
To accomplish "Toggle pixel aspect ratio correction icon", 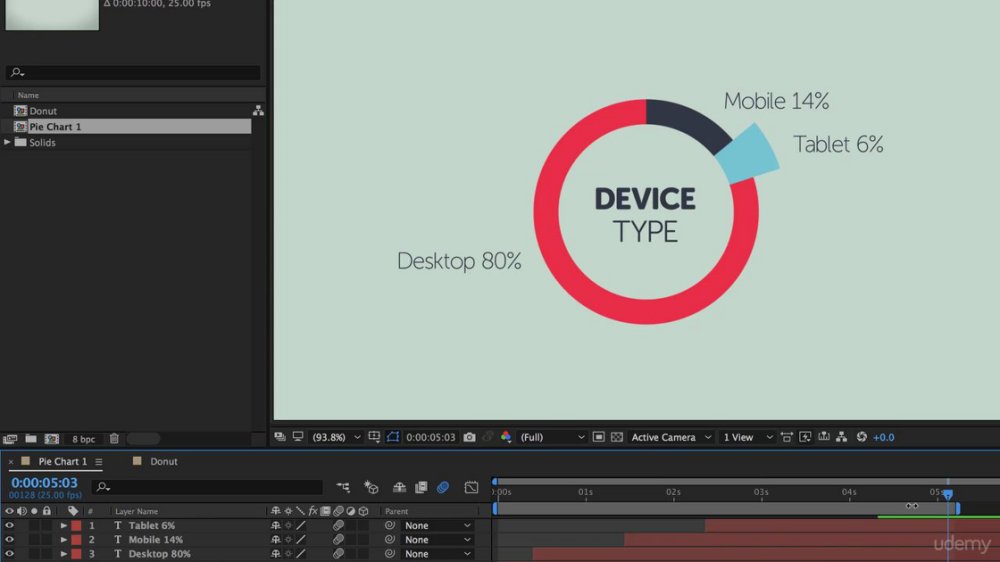I will [786, 437].
